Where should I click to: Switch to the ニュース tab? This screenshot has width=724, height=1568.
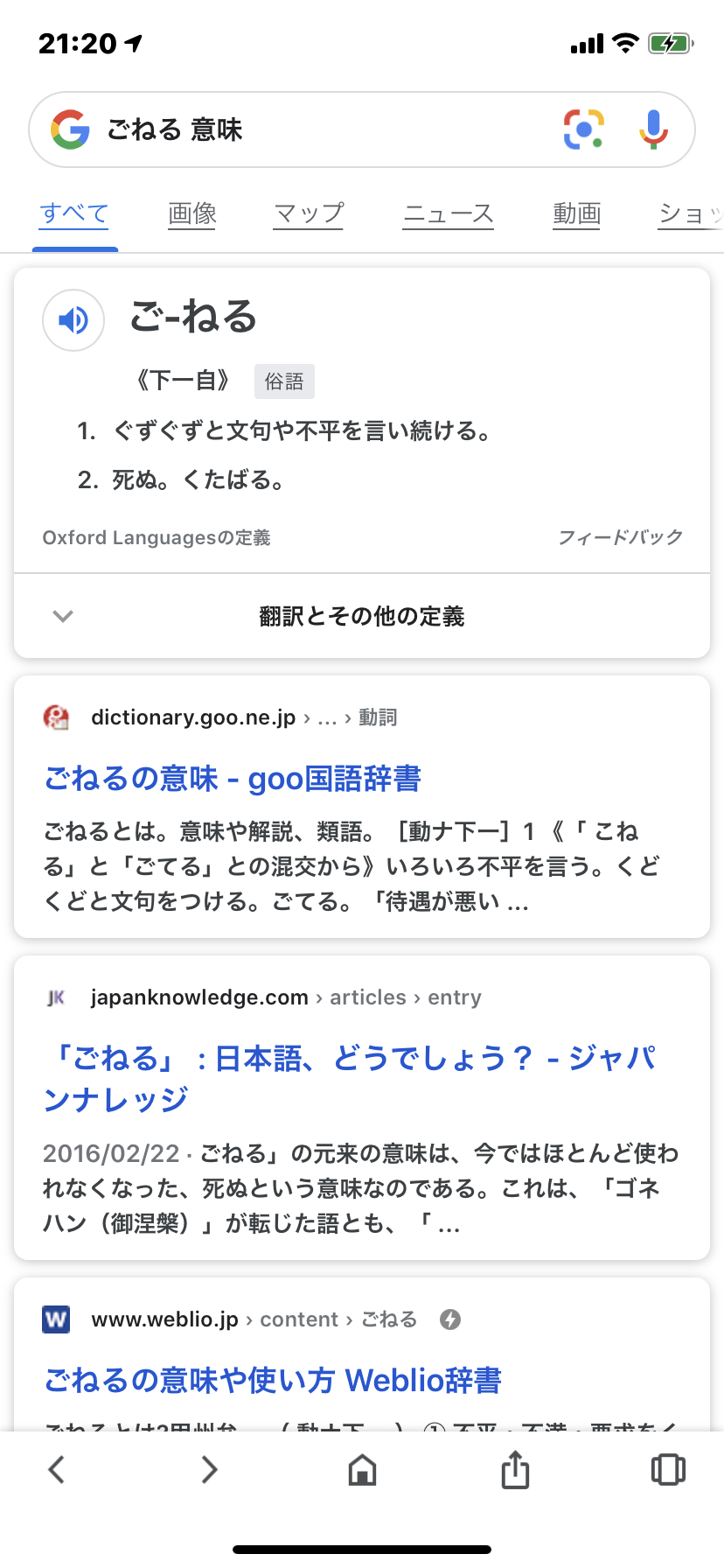[449, 213]
